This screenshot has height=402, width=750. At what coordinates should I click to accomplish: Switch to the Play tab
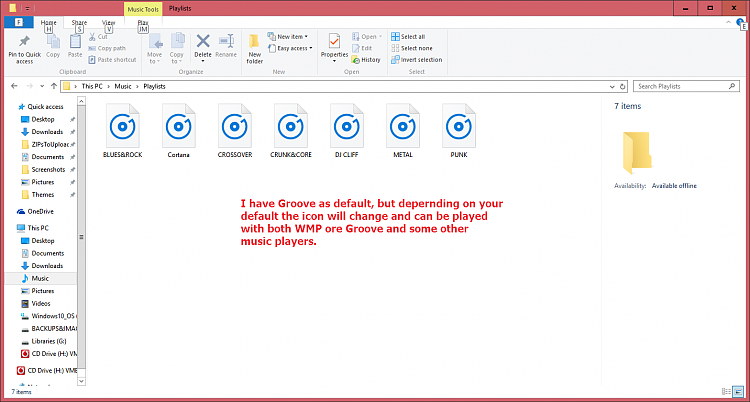(x=143, y=22)
